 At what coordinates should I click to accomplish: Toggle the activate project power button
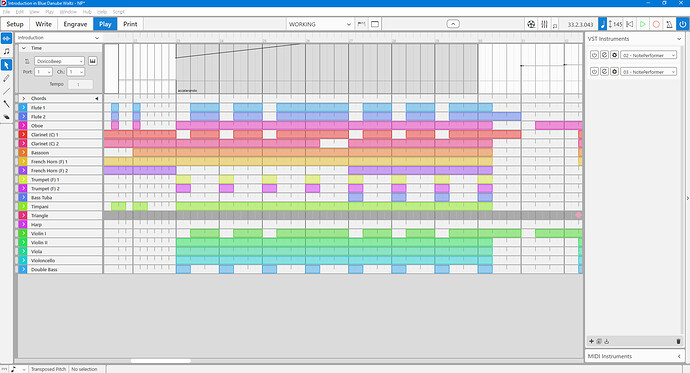click(x=683, y=24)
